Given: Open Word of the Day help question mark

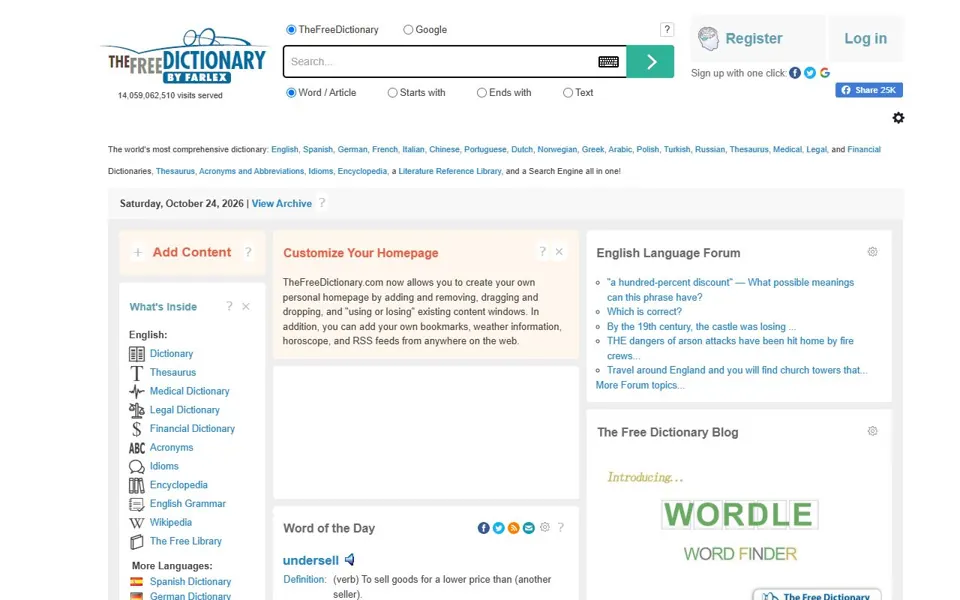Looking at the screenshot, I should 561,527.
